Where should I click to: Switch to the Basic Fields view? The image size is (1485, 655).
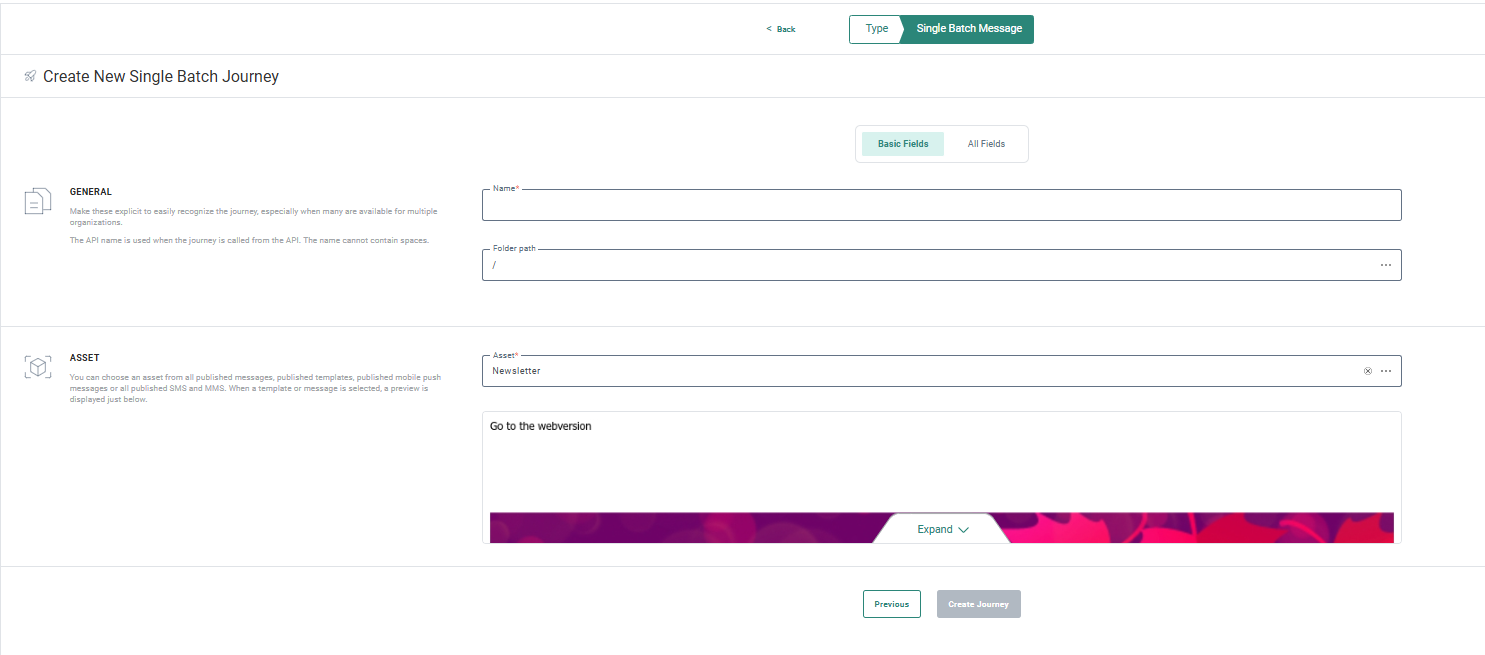coord(903,144)
